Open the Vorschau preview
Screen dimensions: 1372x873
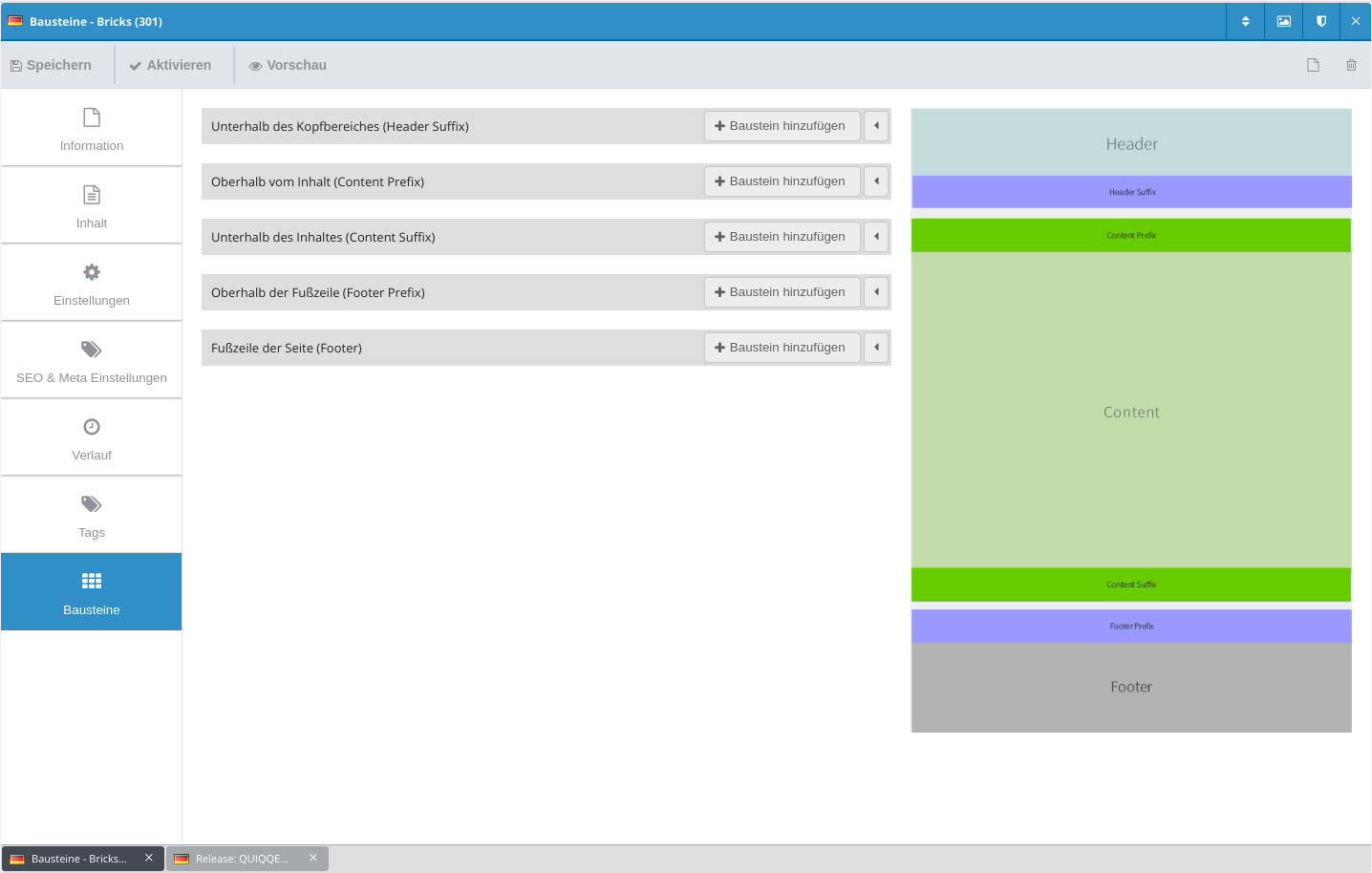tap(288, 65)
